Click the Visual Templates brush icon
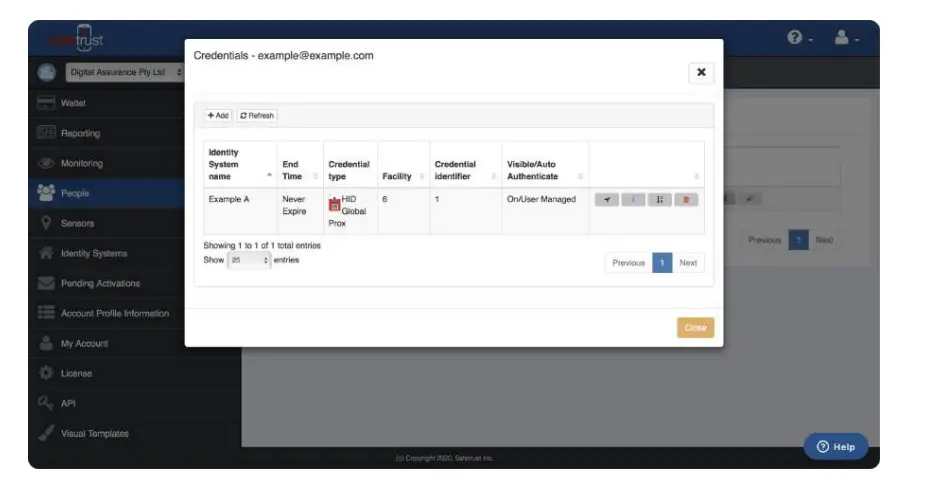 pyautogui.click(x=46, y=433)
